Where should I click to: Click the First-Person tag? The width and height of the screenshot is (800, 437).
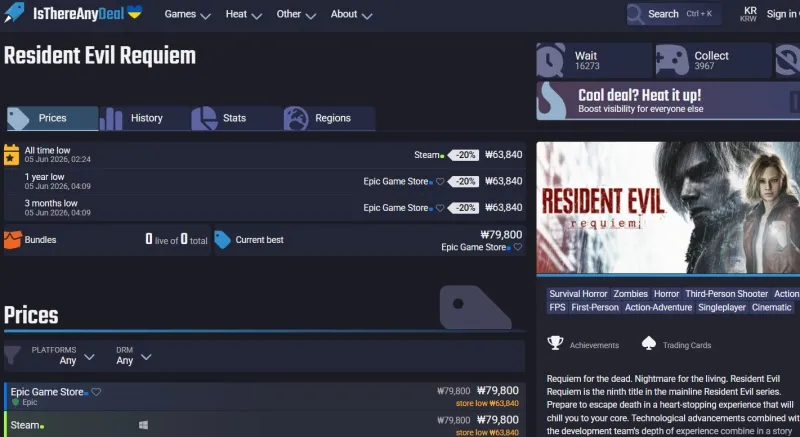tap(595, 307)
